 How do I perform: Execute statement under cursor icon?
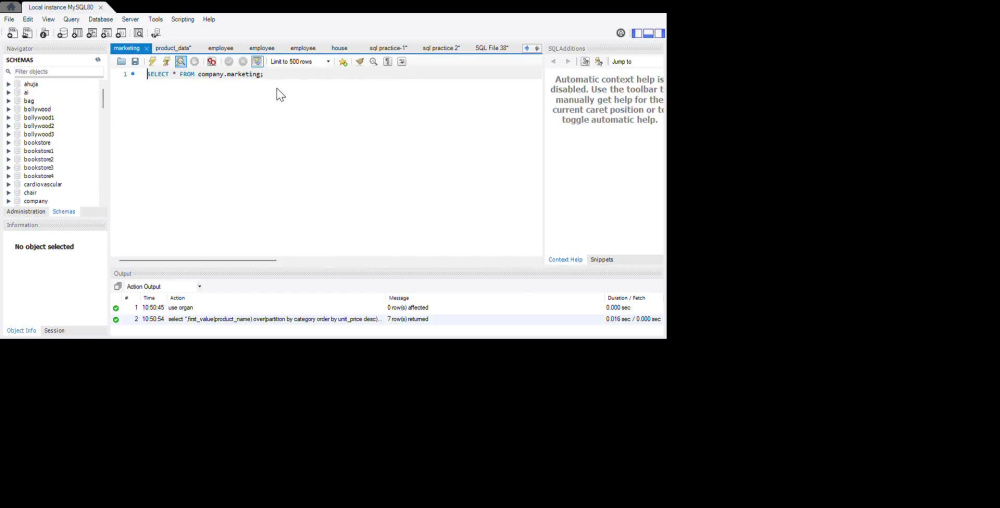(166, 62)
